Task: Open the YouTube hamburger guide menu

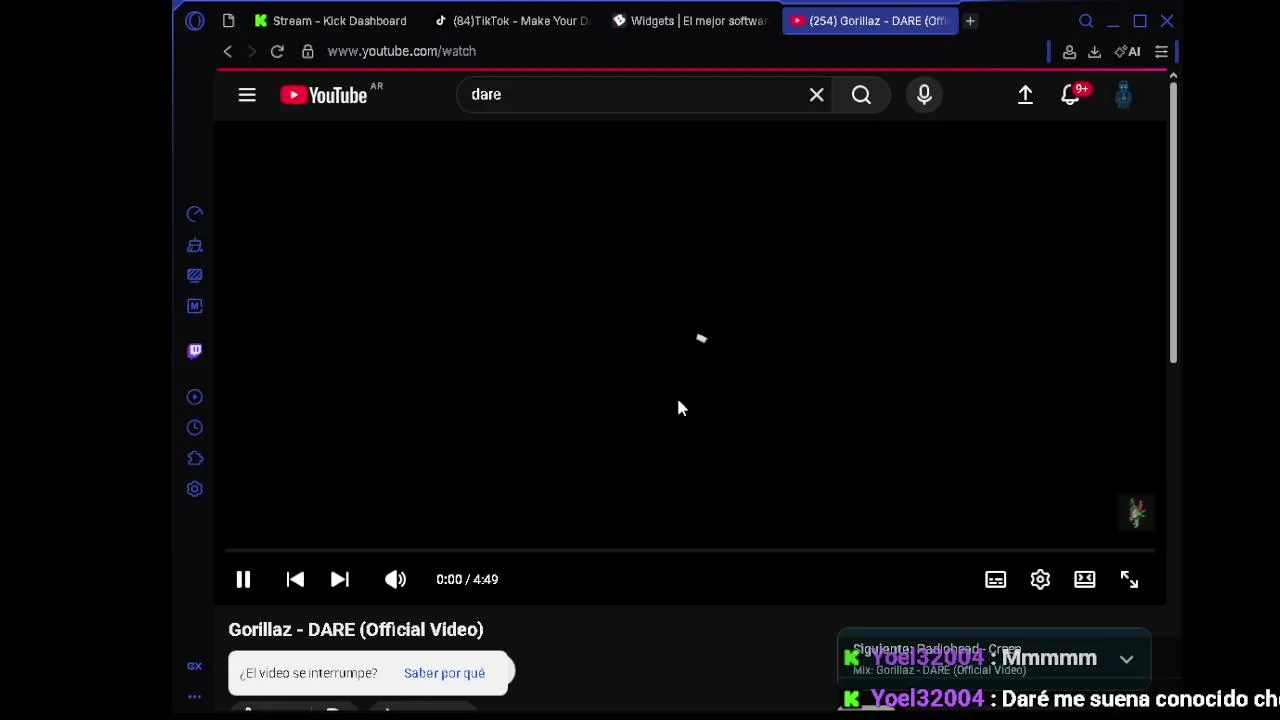Action: (247, 95)
